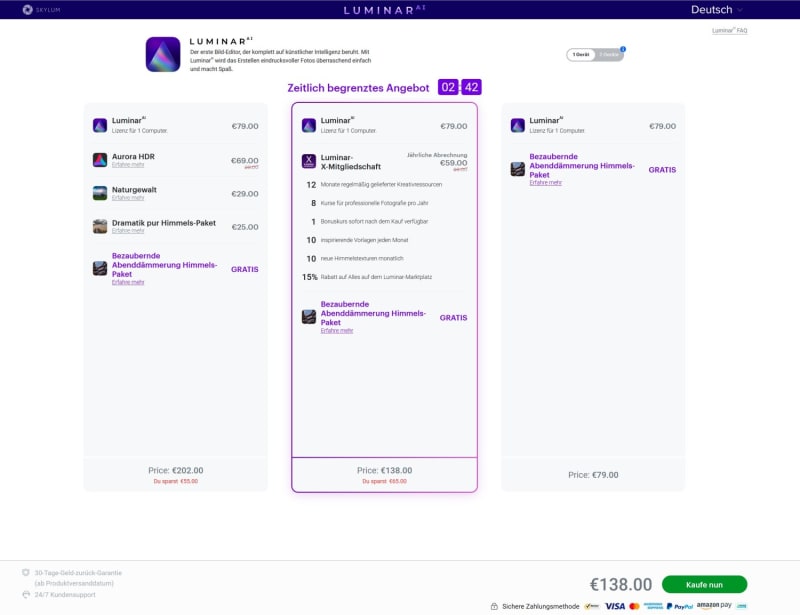Click the 'Zeitlich begrenztes Angebot' heading
Viewport: 800px width, 615px height.
coord(358,88)
